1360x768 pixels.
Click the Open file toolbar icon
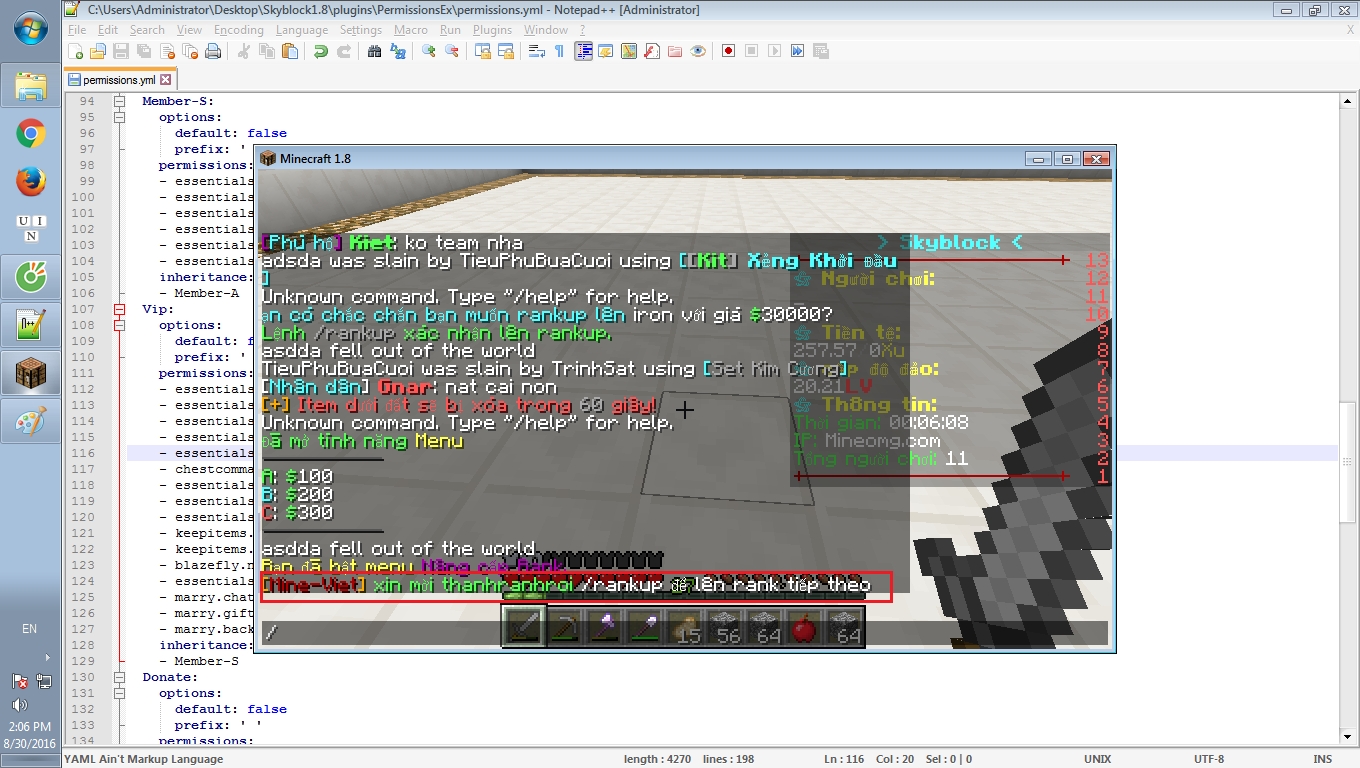click(x=98, y=51)
